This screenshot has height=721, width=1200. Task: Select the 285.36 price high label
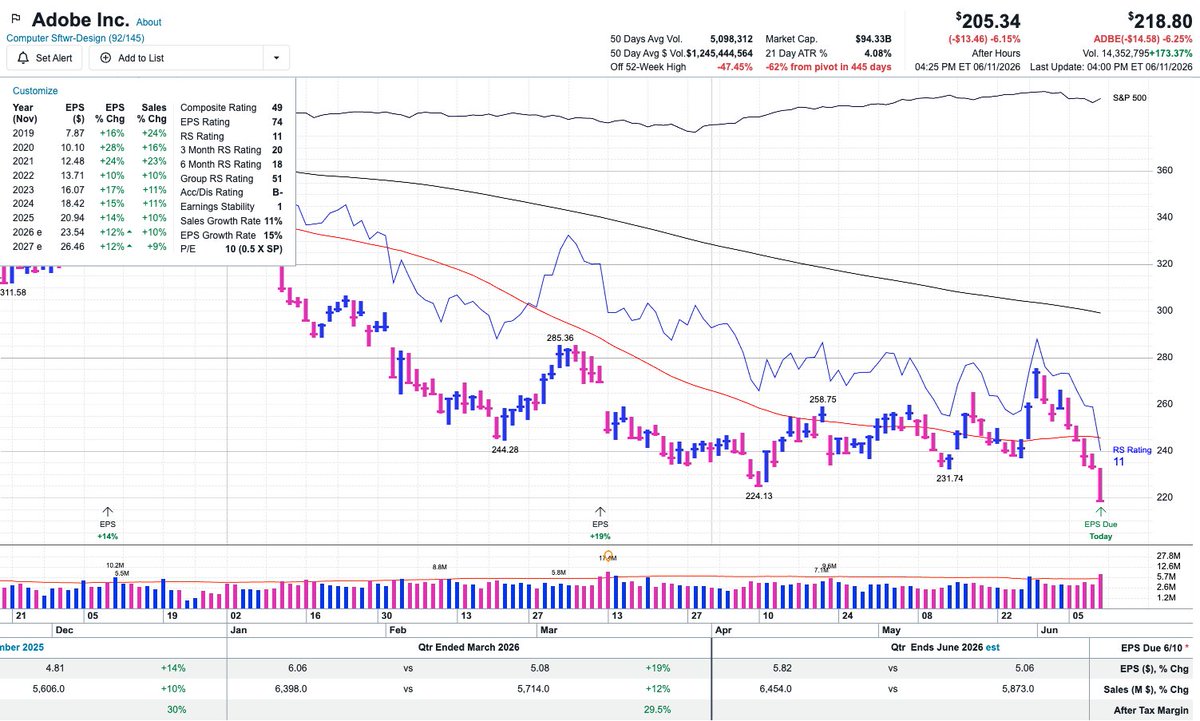(560, 338)
